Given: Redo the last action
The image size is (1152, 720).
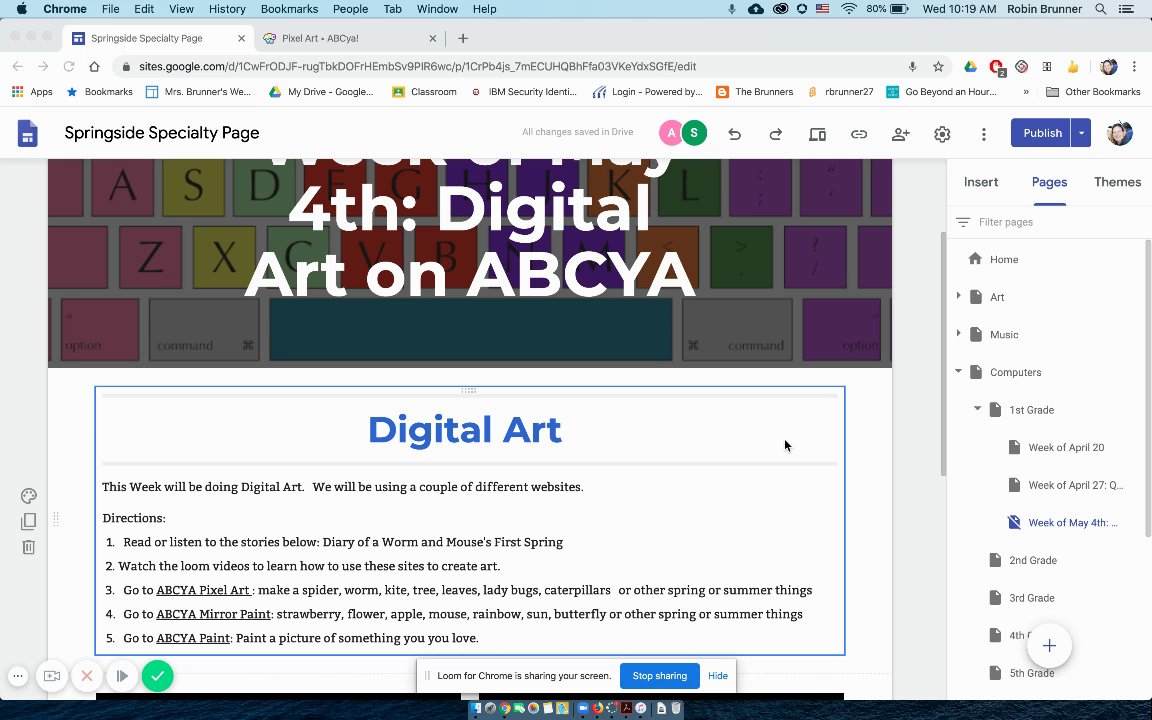Looking at the screenshot, I should [x=775, y=134].
